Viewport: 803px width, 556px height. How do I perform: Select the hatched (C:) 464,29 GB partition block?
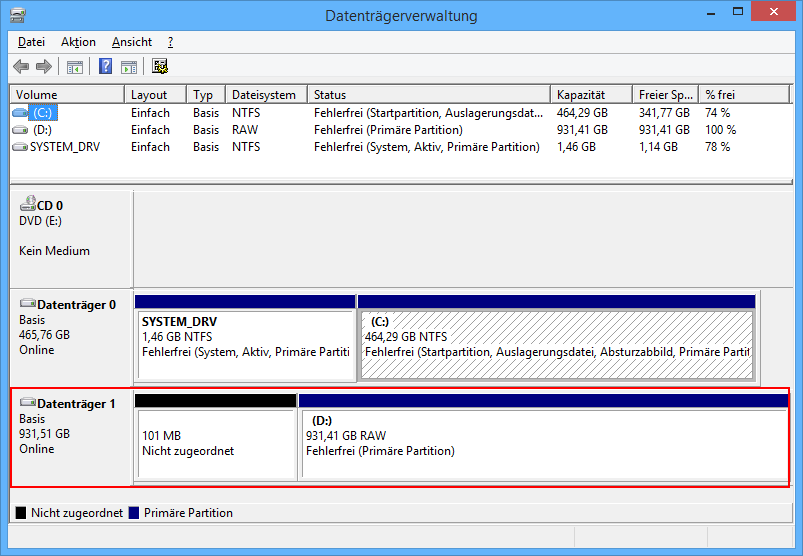point(557,339)
